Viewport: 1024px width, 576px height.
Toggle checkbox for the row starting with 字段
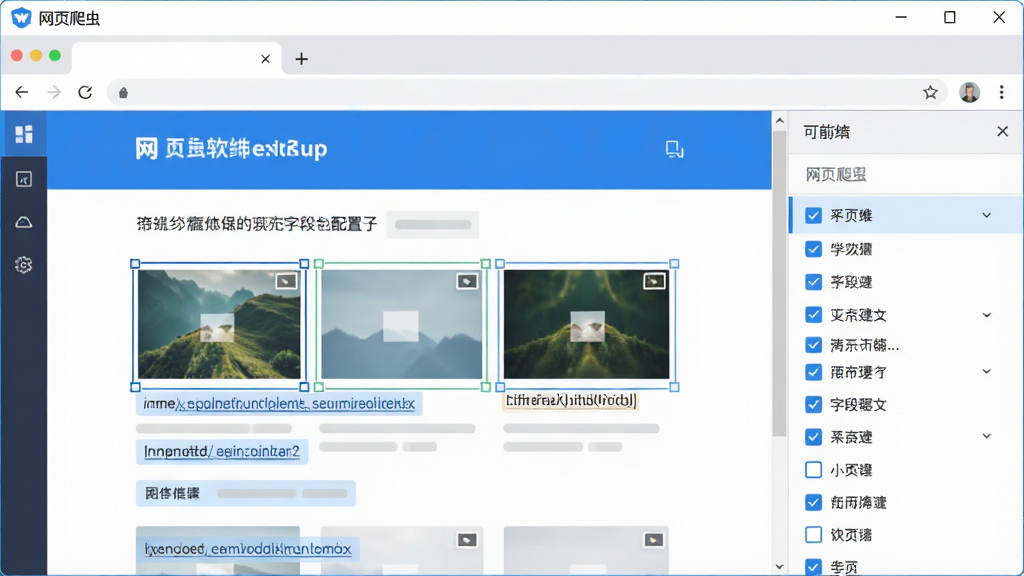813,404
